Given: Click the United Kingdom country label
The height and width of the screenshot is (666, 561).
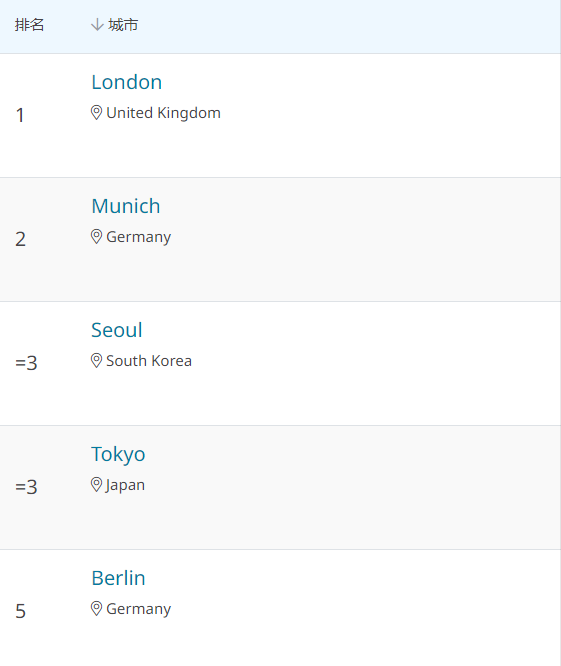Looking at the screenshot, I should 164,113.
